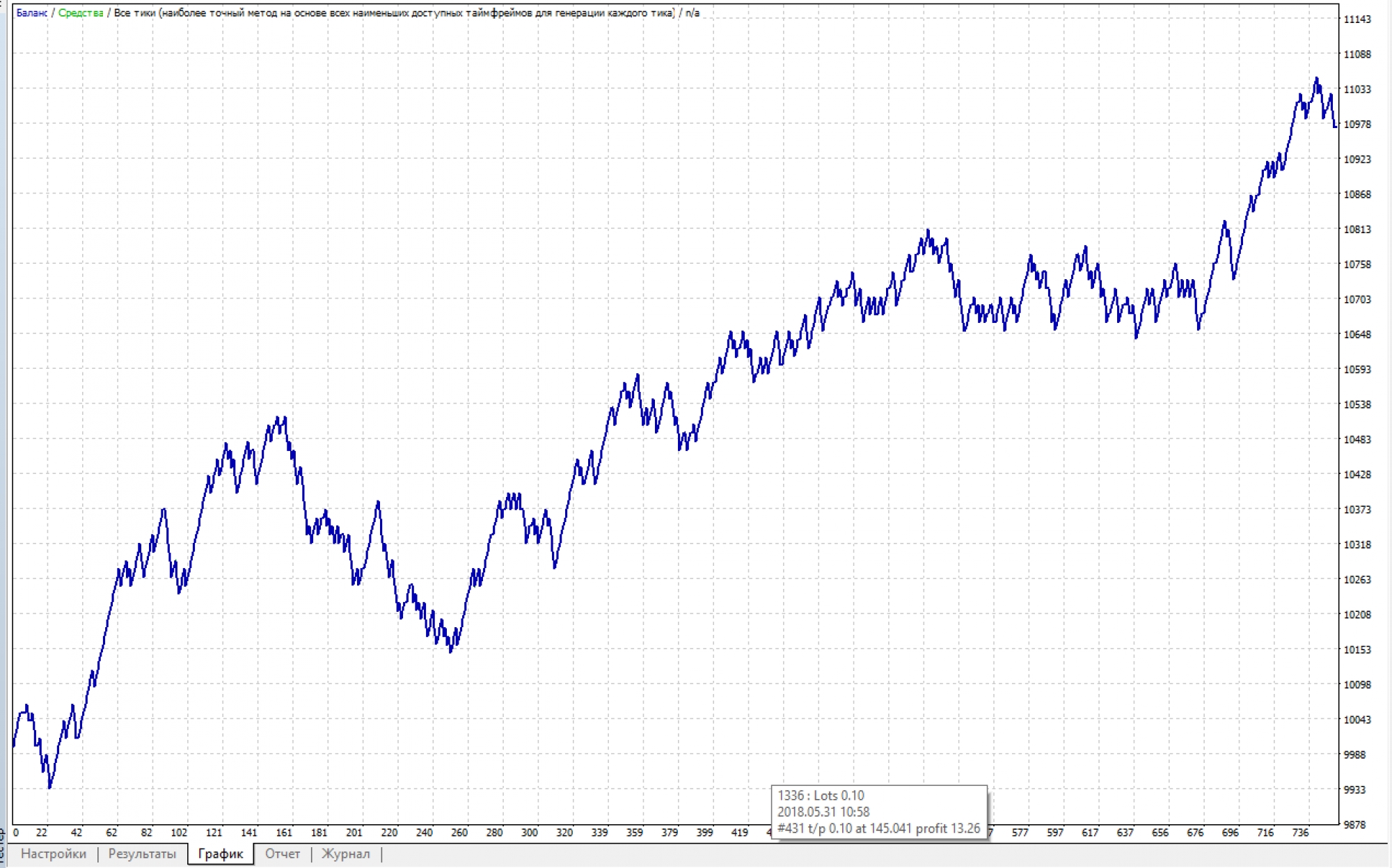The image size is (1392, 868).
Task: Click trade number 399 on horizontal axis
Action: (704, 833)
